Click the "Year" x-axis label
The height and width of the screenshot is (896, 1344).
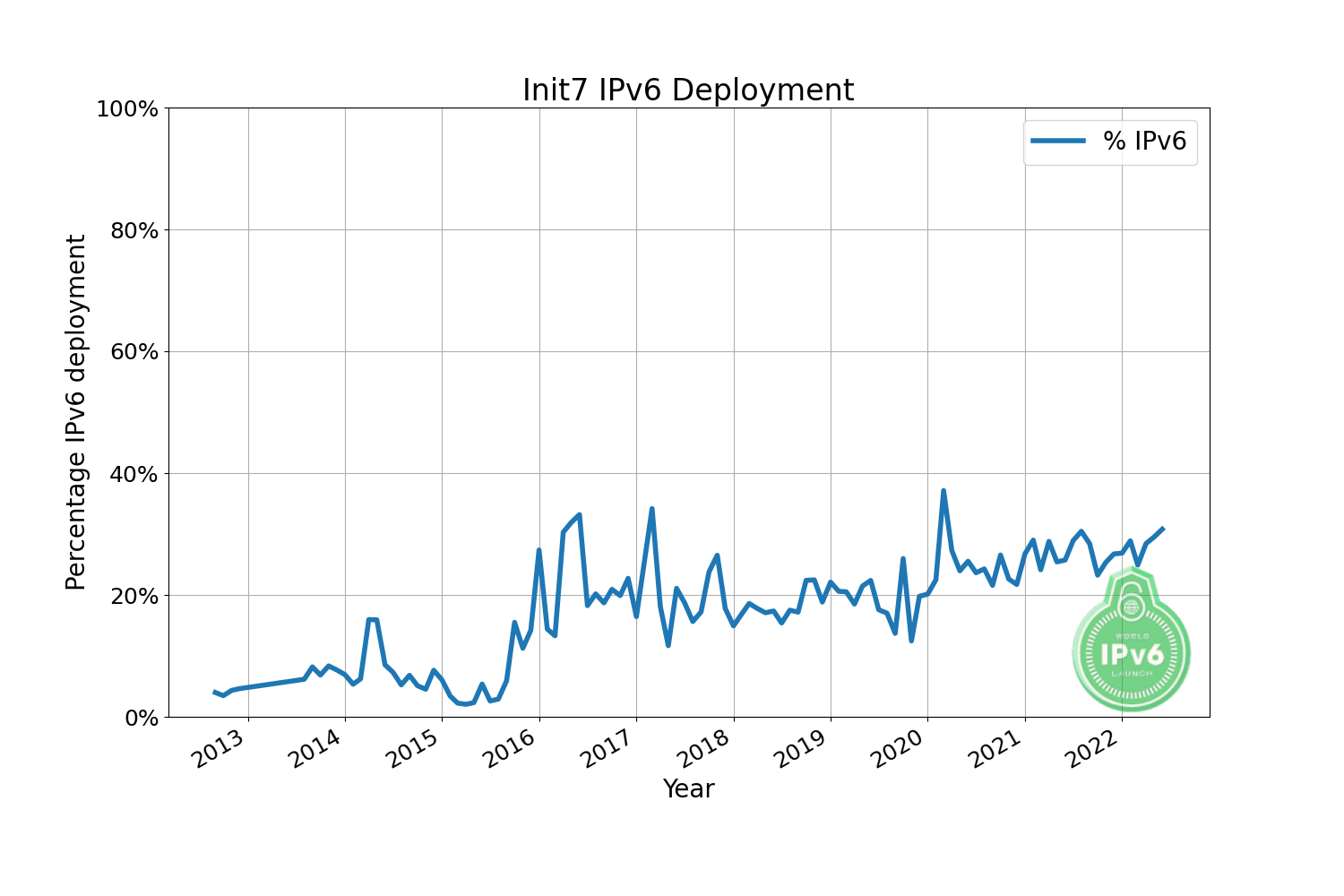pos(688,788)
